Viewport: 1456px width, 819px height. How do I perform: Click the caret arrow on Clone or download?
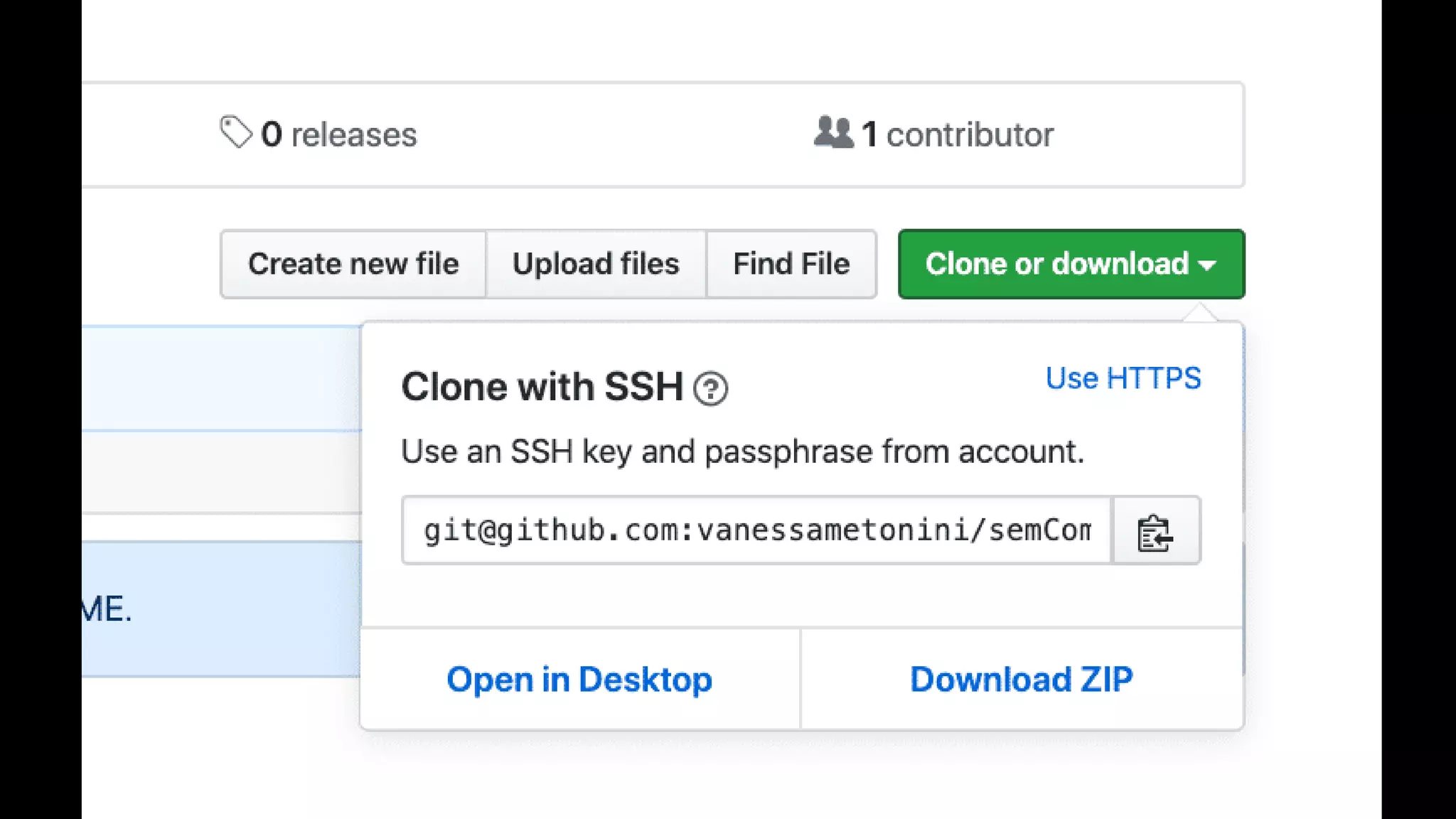(x=1207, y=265)
